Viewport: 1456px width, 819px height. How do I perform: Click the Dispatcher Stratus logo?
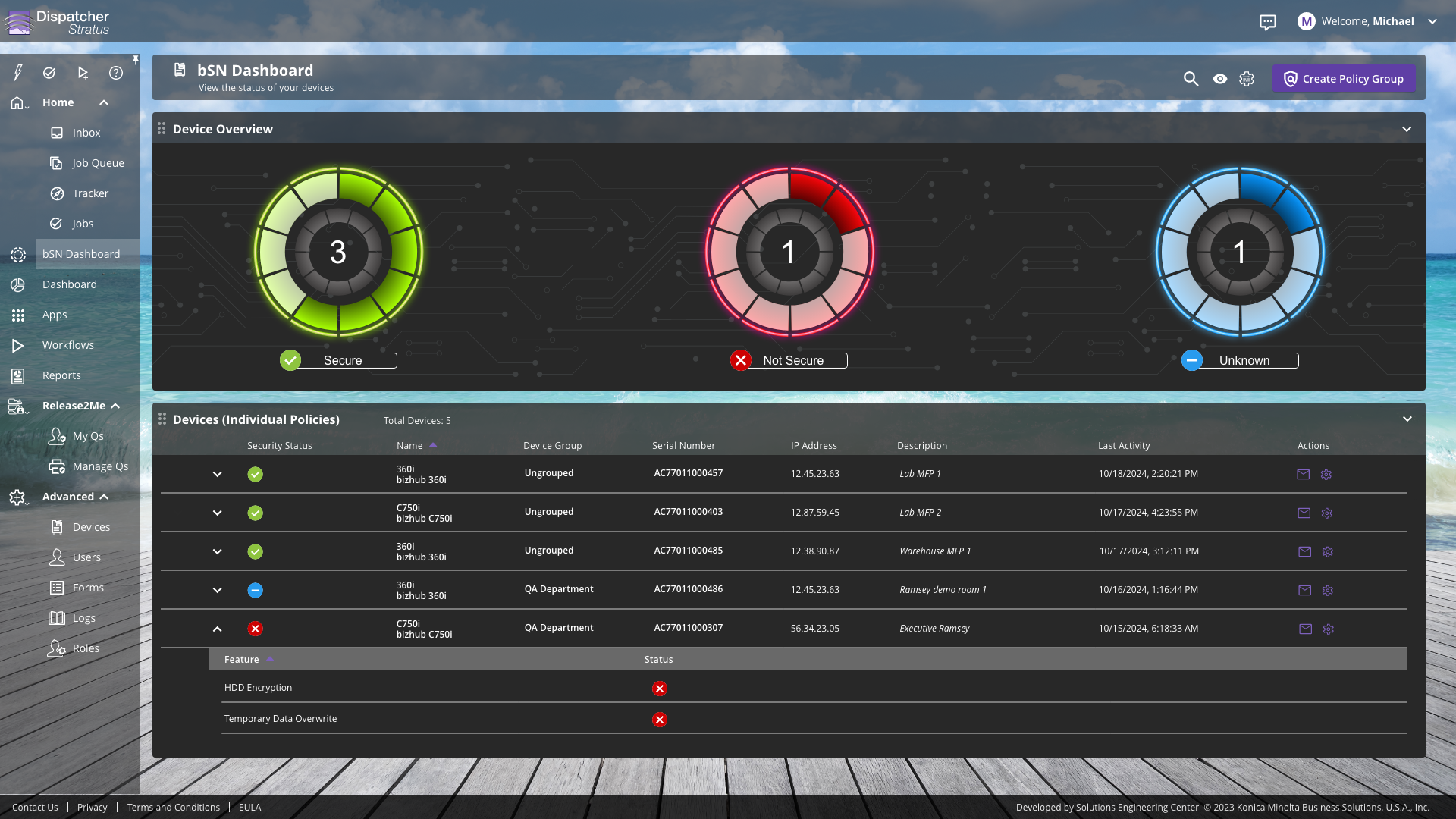(57, 22)
